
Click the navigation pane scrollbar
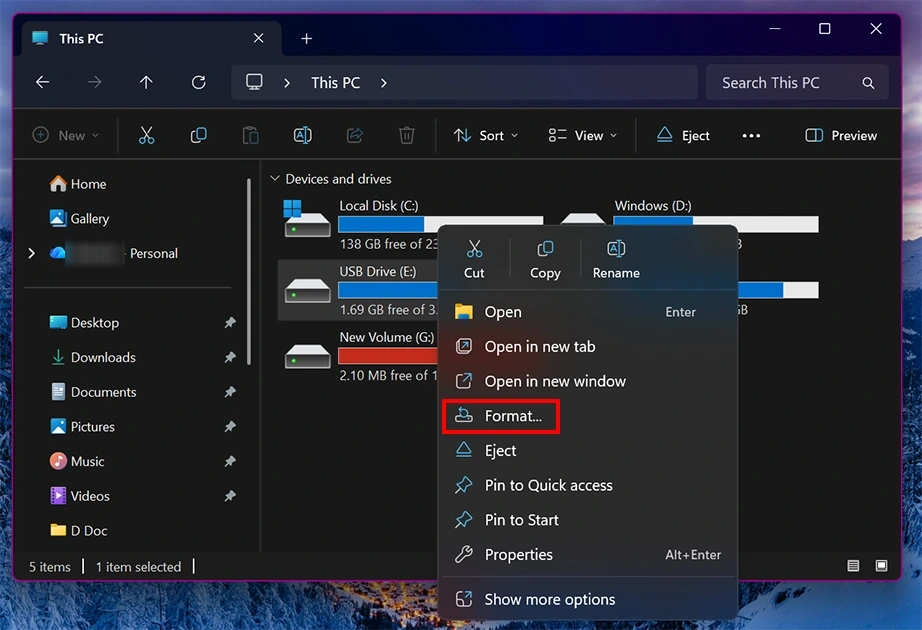pyautogui.click(x=249, y=272)
